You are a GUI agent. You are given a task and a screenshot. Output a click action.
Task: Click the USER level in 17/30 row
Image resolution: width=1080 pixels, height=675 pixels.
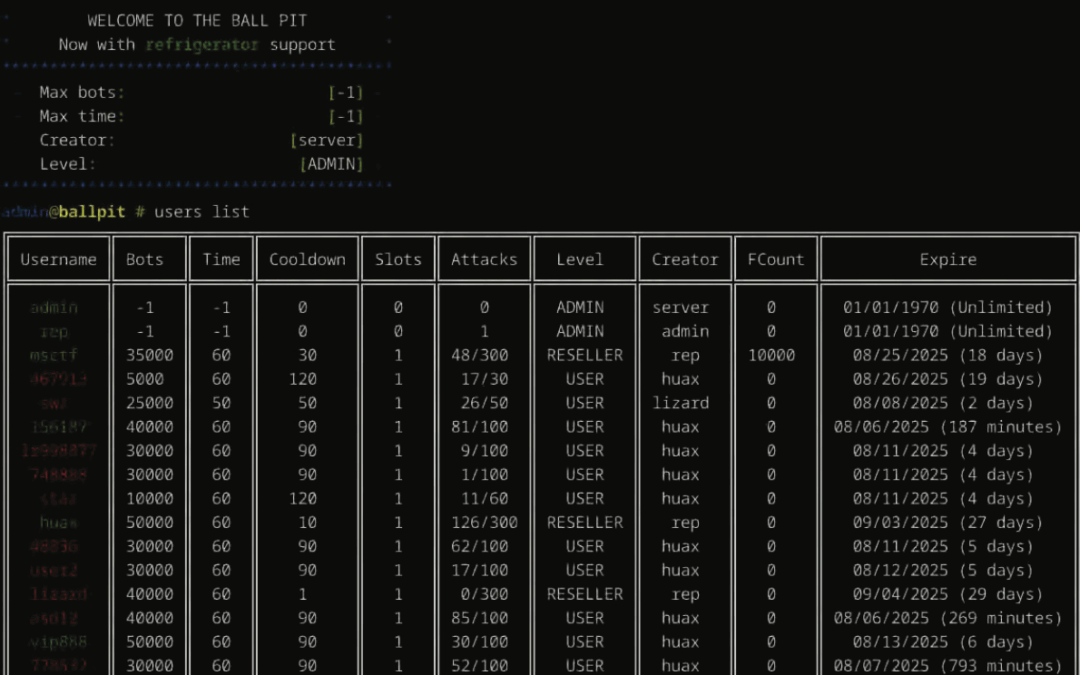pos(585,380)
